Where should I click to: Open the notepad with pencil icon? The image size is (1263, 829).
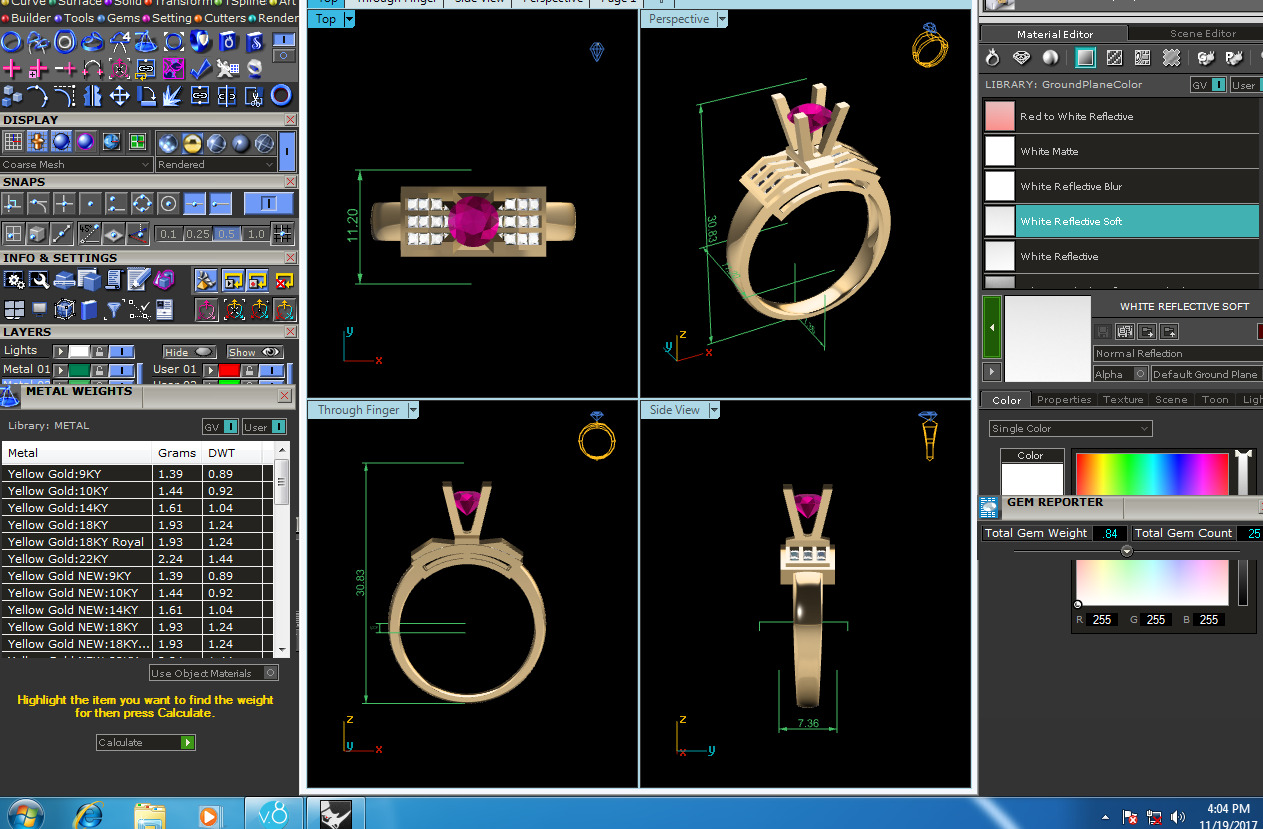coord(138,280)
